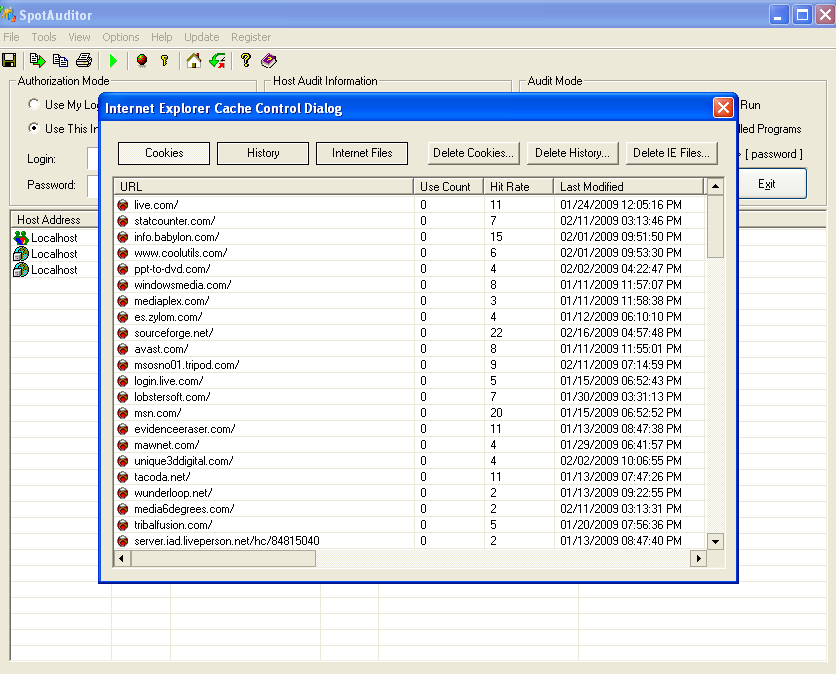
Task: Click the Copy toolbar icon
Action: (x=60, y=60)
